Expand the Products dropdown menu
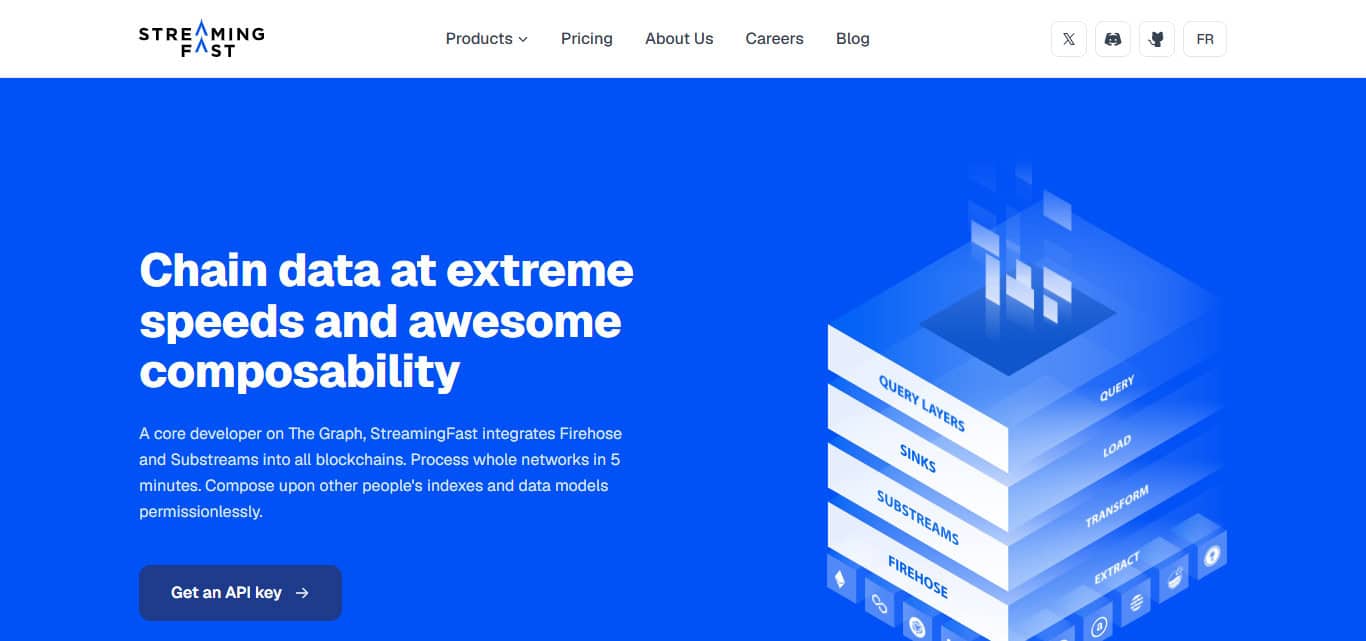The image size is (1366, 641). pos(487,39)
